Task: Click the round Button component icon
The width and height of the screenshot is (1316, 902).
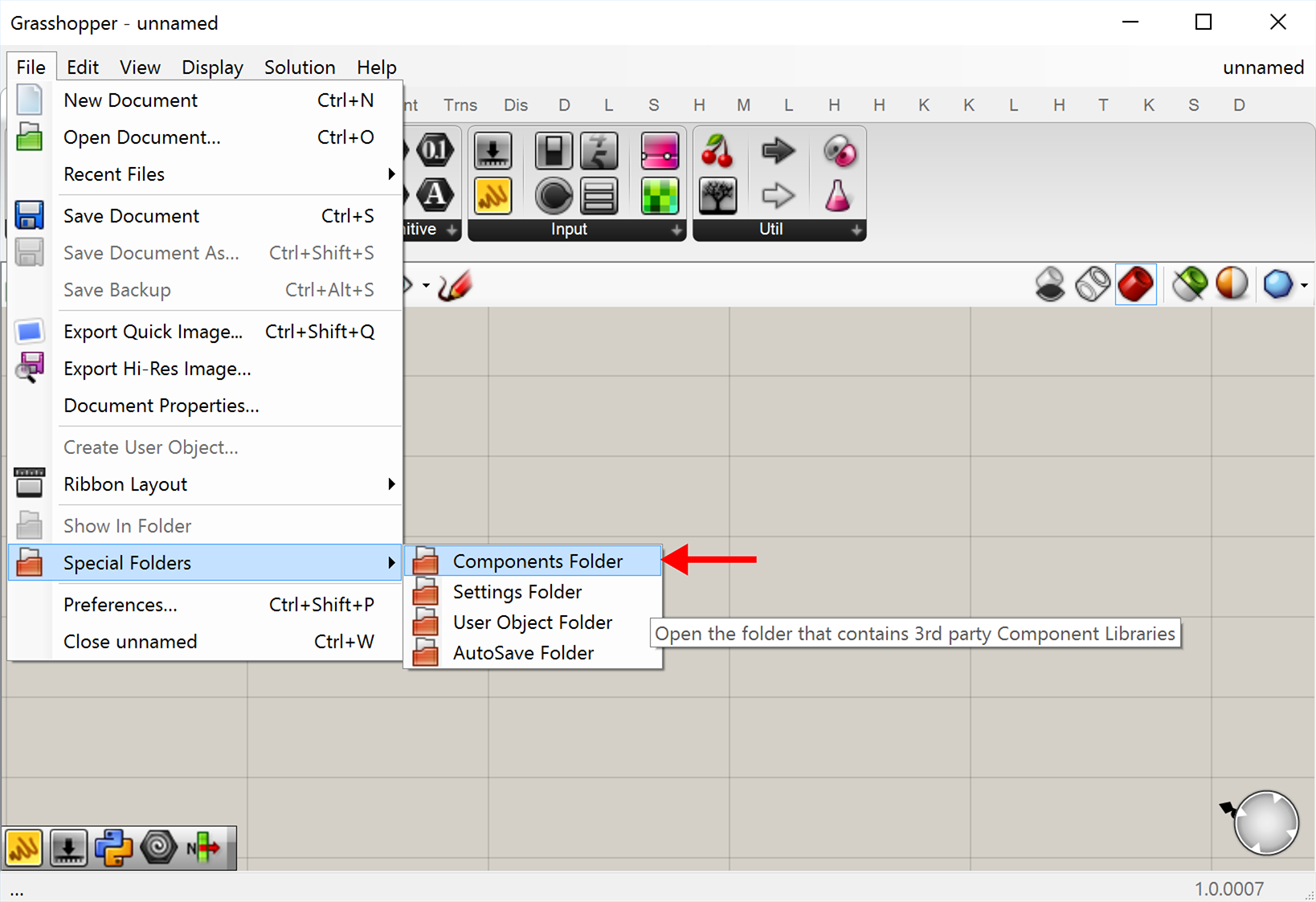Action: tap(553, 195)
